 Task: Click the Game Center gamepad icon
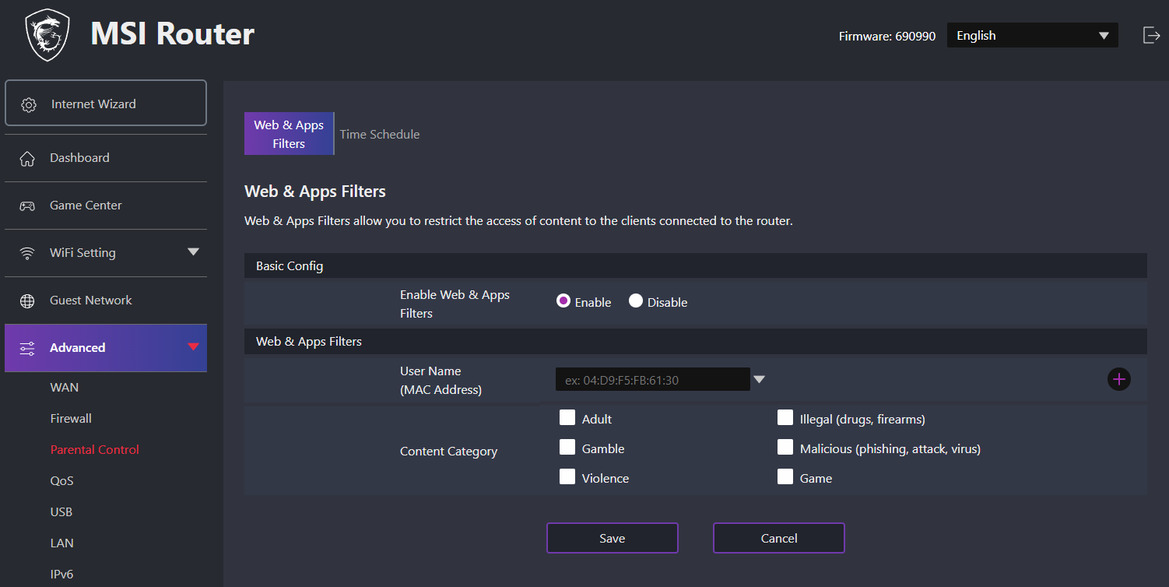pos(28,206)
